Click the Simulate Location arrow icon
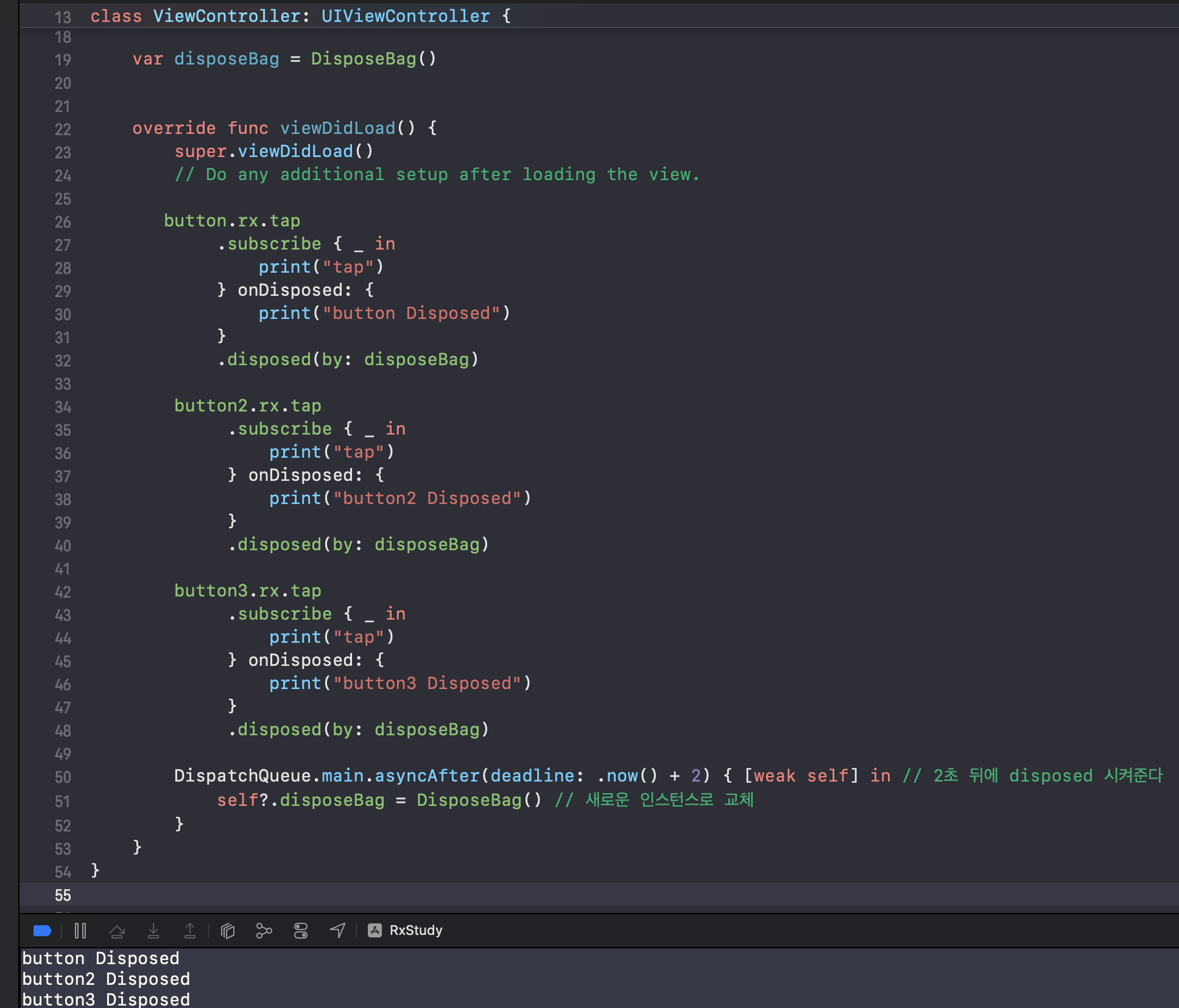The image size is (1179, 1008). 337,930
